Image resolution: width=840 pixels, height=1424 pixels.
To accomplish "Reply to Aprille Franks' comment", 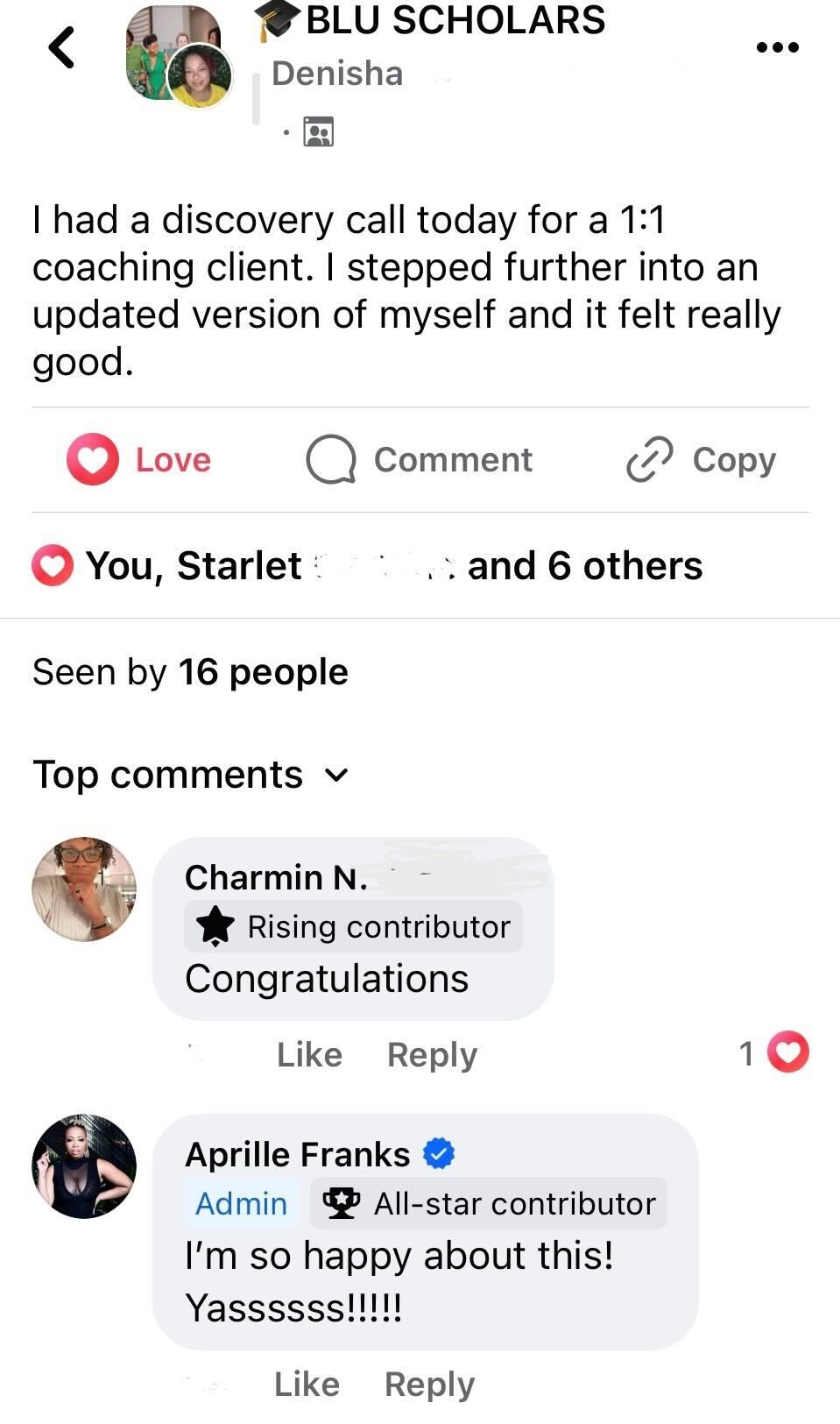I will pyautogui.click(x=429, y=1384).
